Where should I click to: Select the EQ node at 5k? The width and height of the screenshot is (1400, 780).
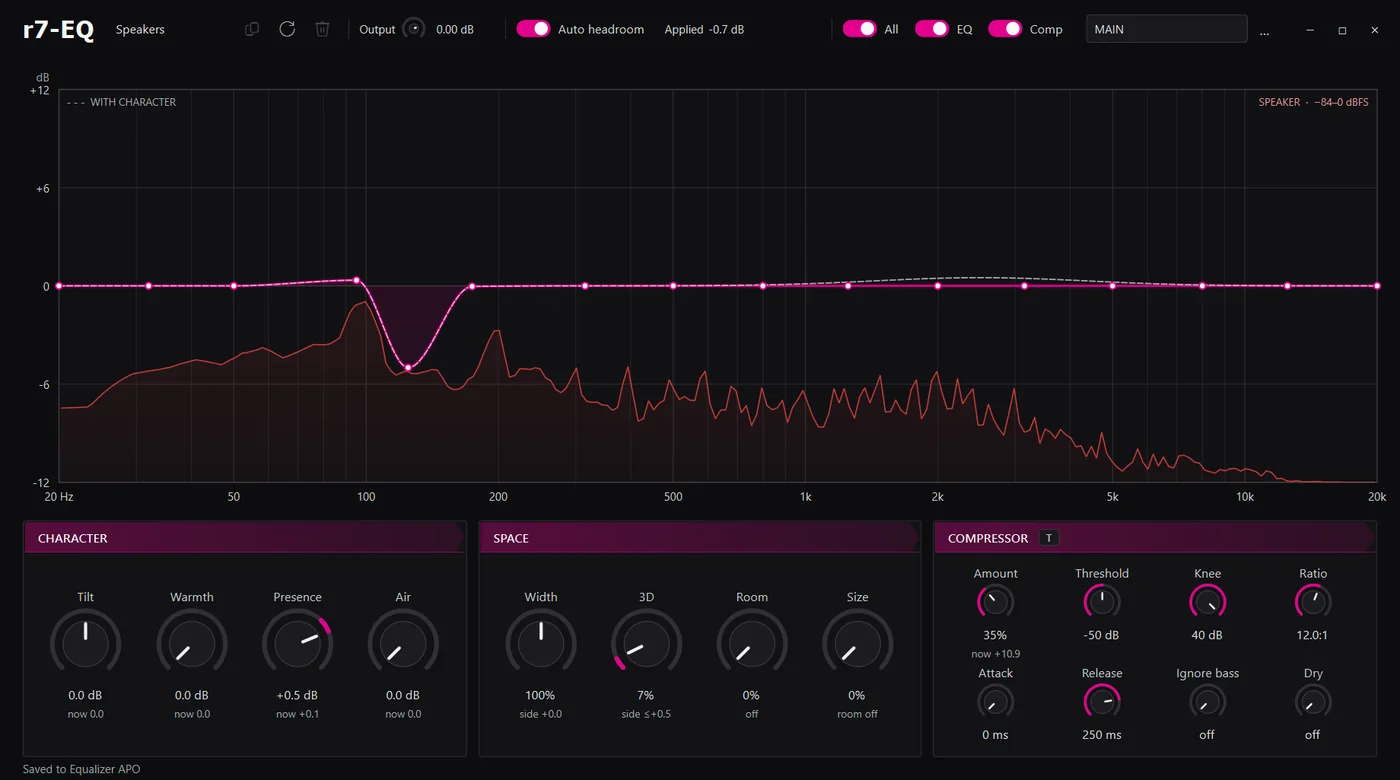[1112, 286]
